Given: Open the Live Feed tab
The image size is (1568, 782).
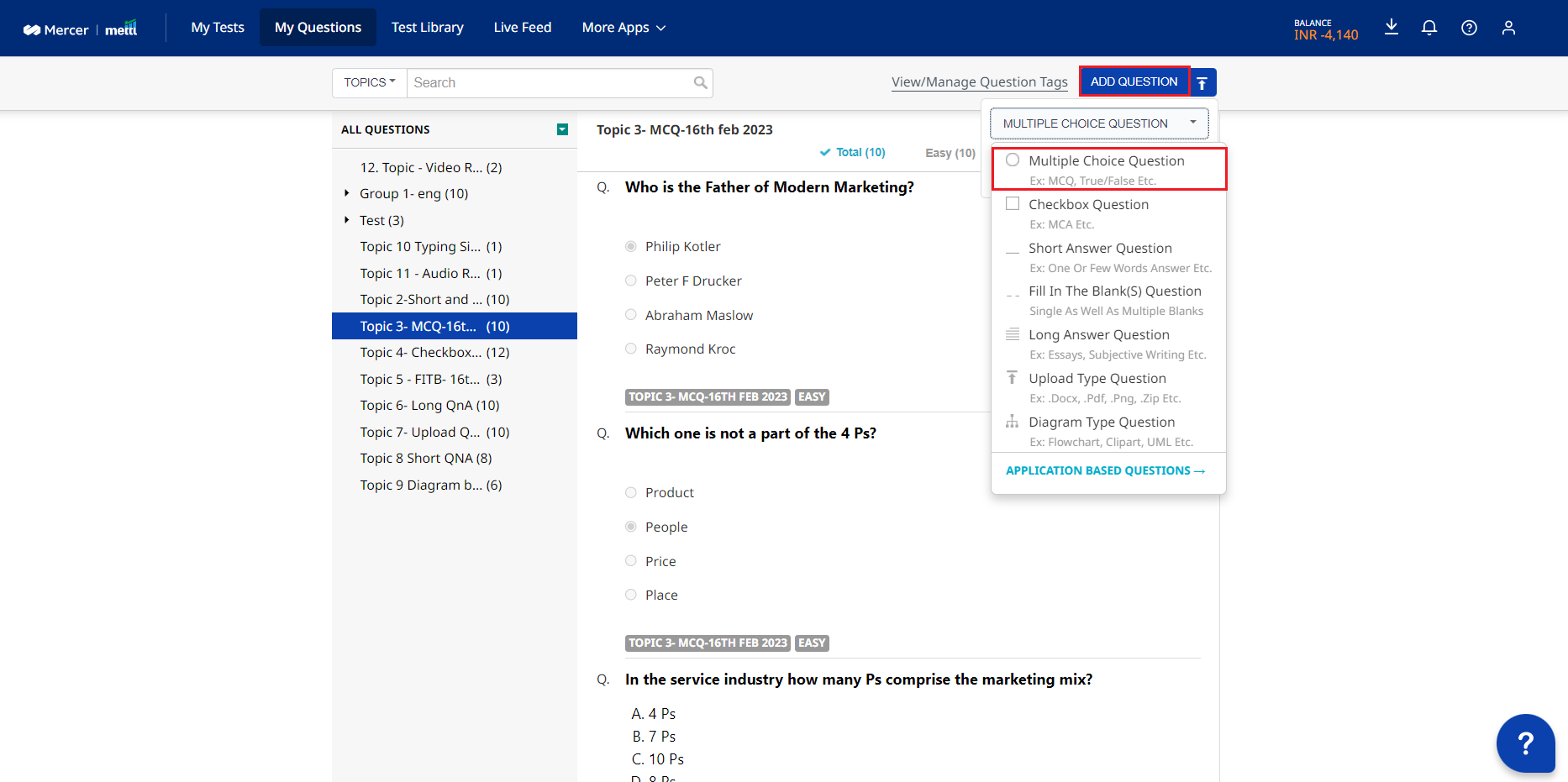Looking at the screenshot, I should [x=523, y=28].
